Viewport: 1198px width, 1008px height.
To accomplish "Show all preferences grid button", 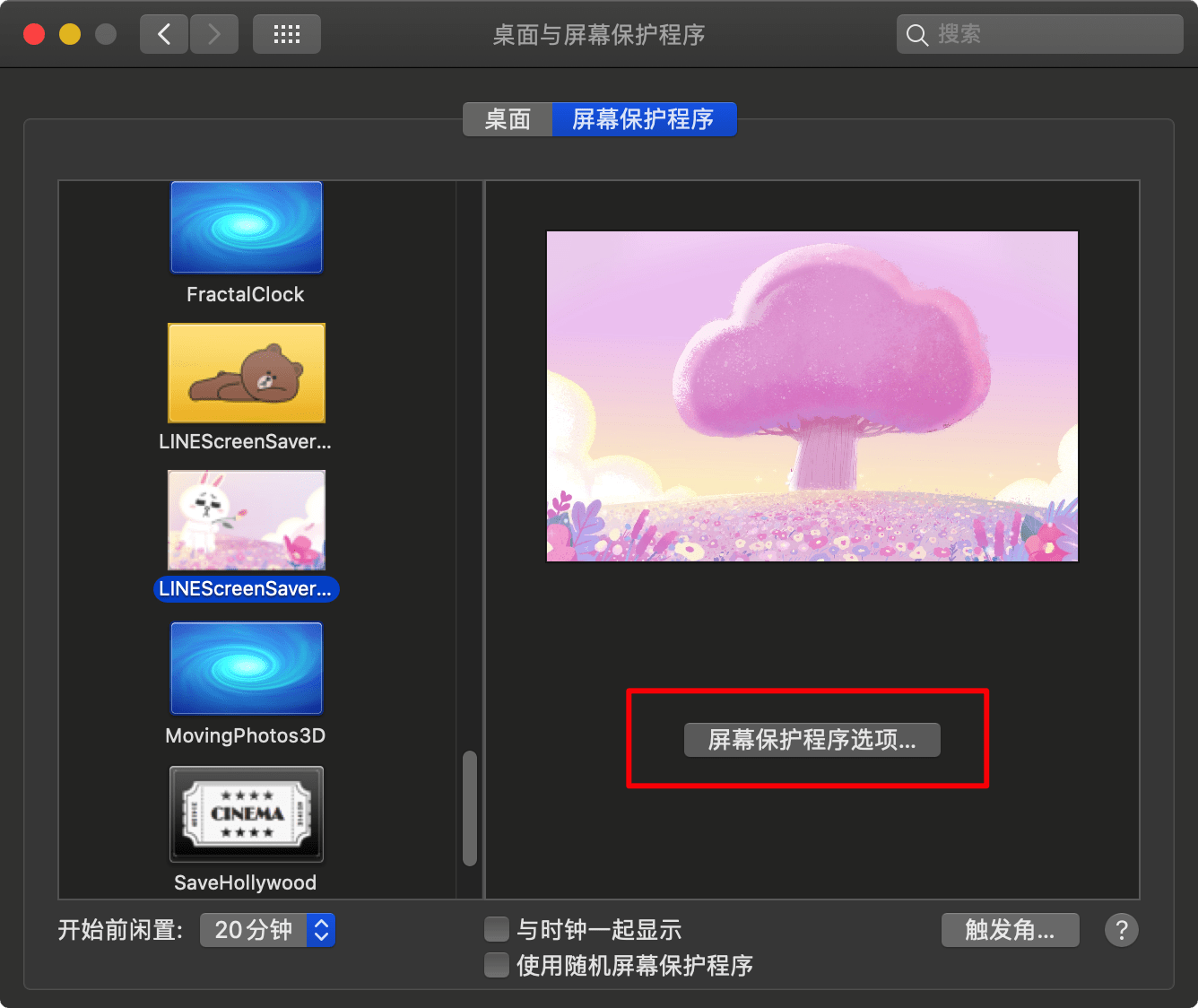I will click(287, 34).
